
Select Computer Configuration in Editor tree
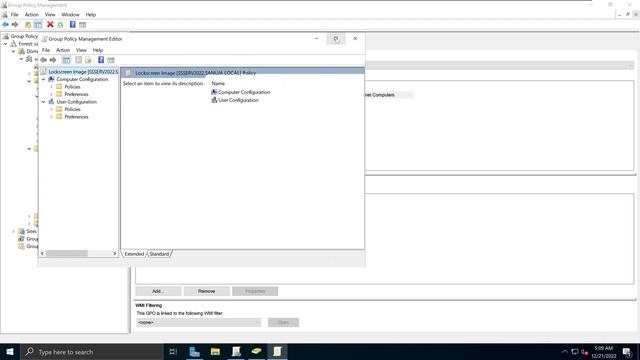coord(82,79)
